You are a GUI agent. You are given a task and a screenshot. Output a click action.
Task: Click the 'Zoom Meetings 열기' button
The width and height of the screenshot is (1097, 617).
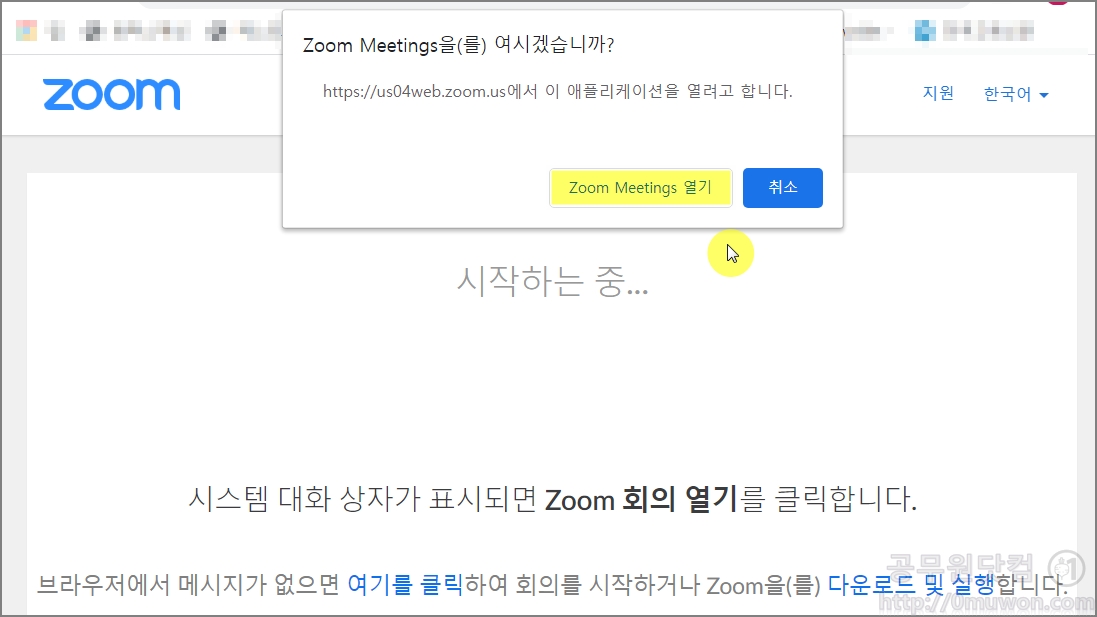(x=640, y=187)
